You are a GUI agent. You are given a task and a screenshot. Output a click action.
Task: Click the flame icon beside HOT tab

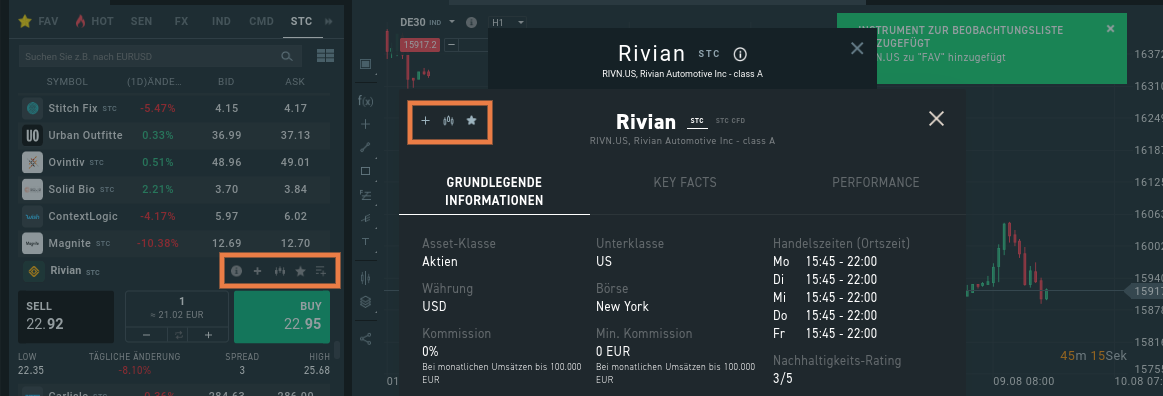click(80, 22)
